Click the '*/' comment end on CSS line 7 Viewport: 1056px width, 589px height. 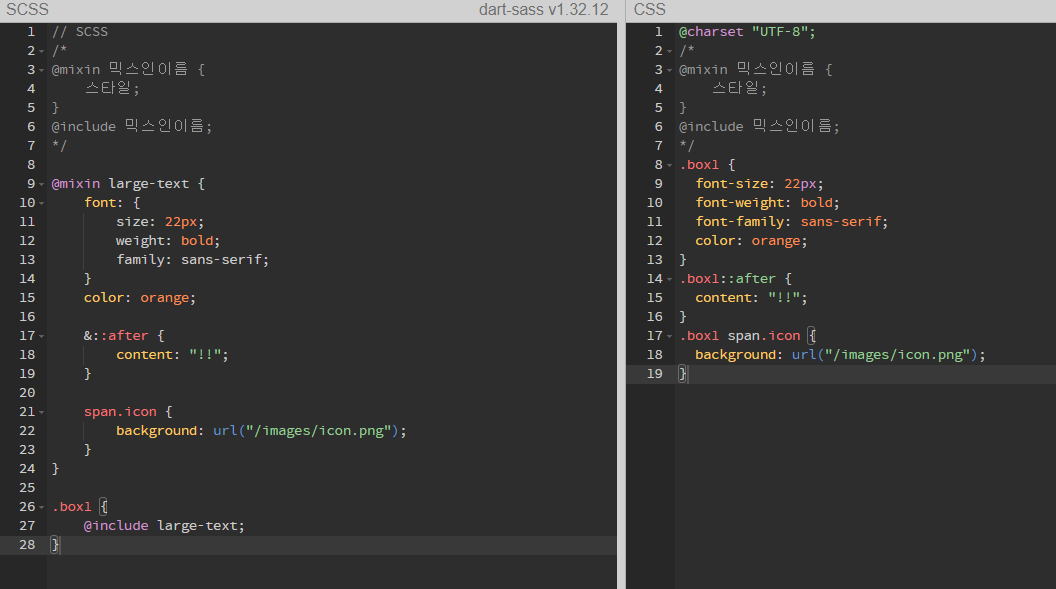point(687,145)
